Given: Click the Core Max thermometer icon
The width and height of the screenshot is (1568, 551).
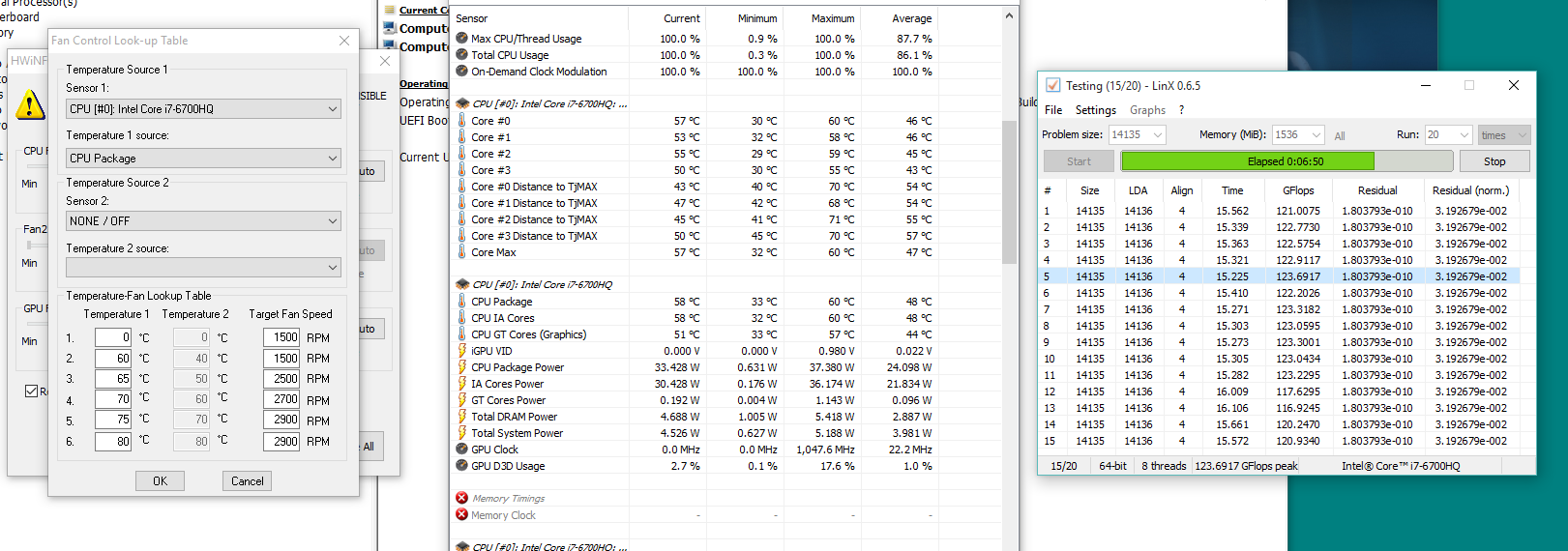Looking at the screenshot, I should click(x=461, y=252).
